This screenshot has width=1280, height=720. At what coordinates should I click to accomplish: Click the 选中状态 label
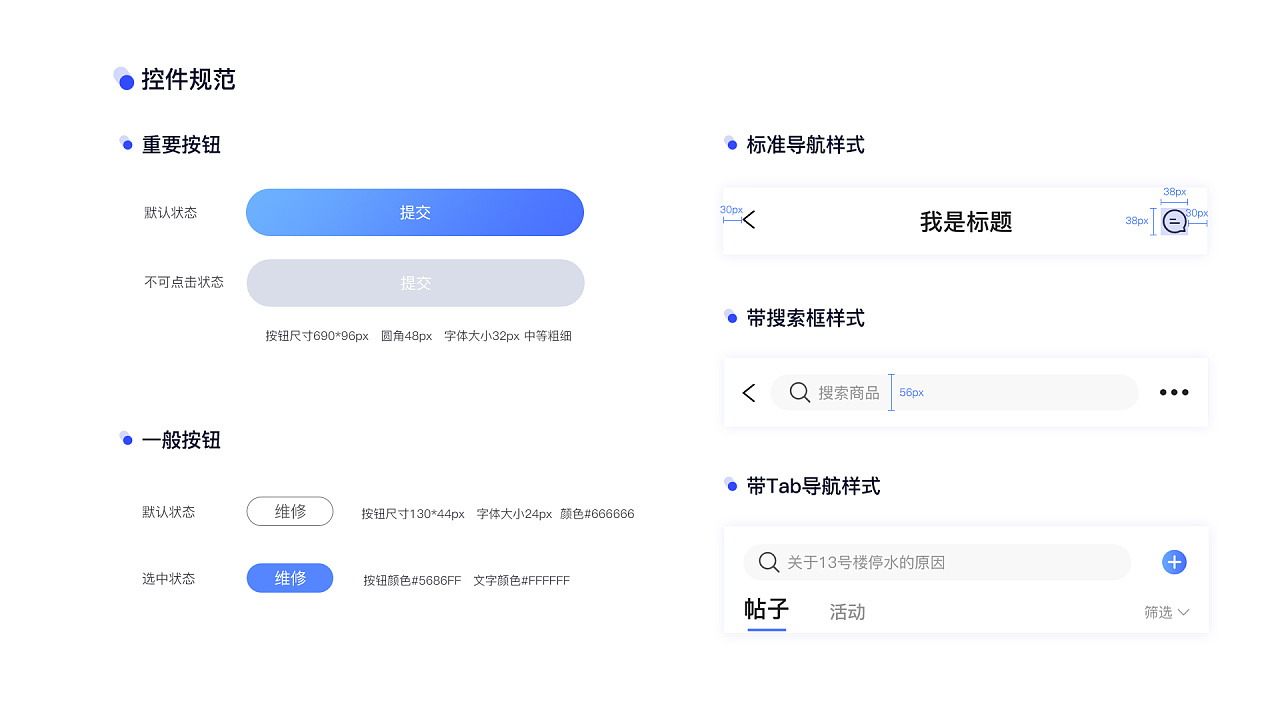click(169, 578)
